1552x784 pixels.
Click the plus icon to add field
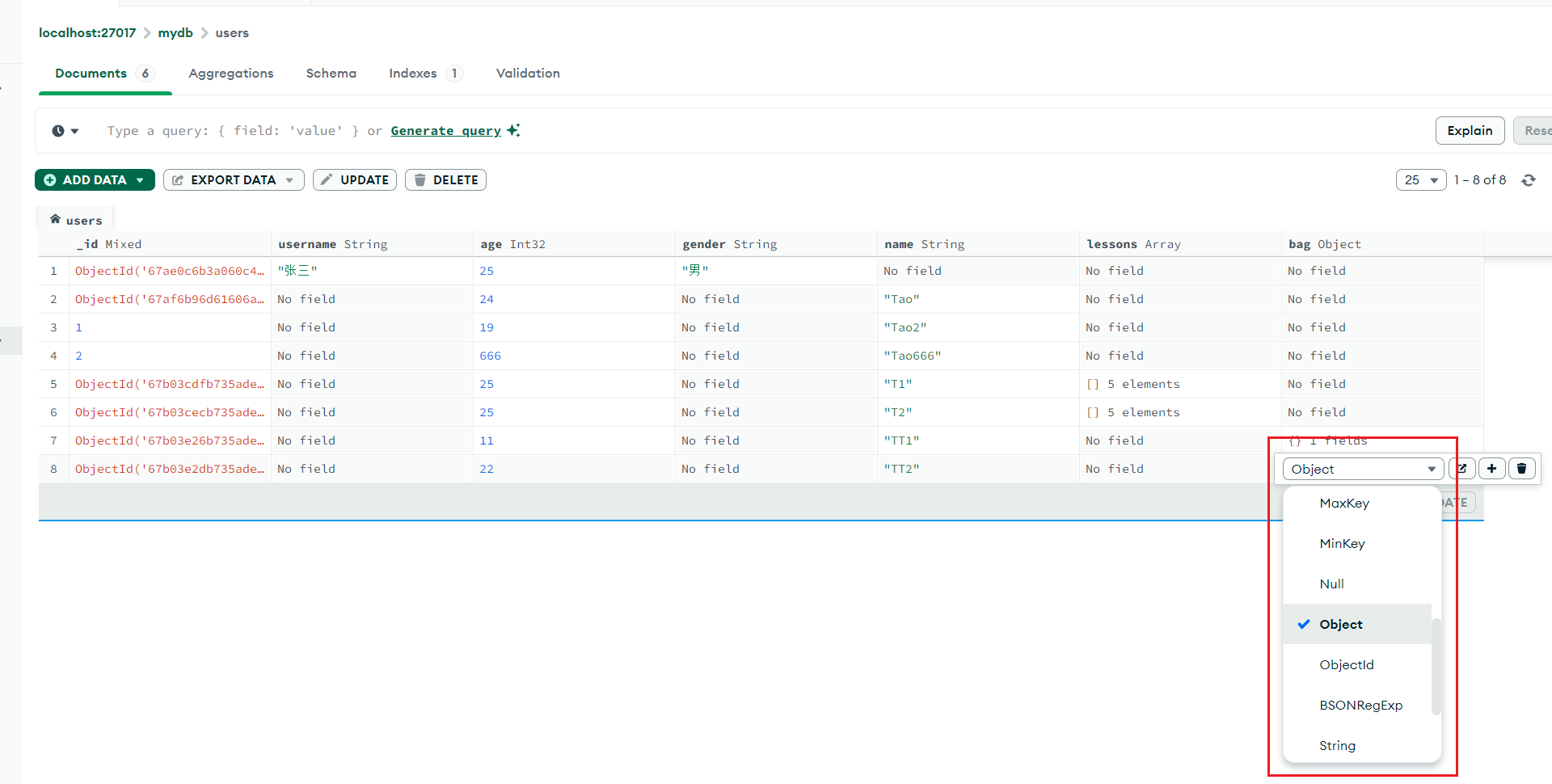1491,469
